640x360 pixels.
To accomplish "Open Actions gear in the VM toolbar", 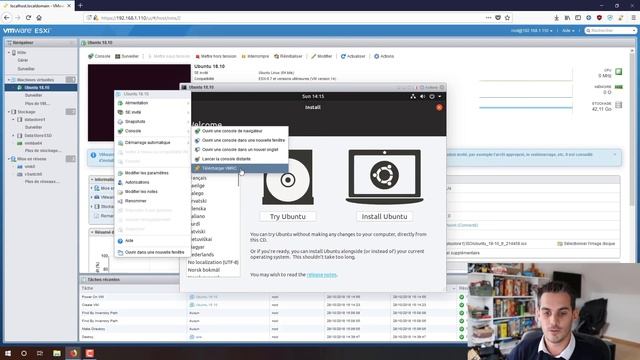I will [384, 56].
